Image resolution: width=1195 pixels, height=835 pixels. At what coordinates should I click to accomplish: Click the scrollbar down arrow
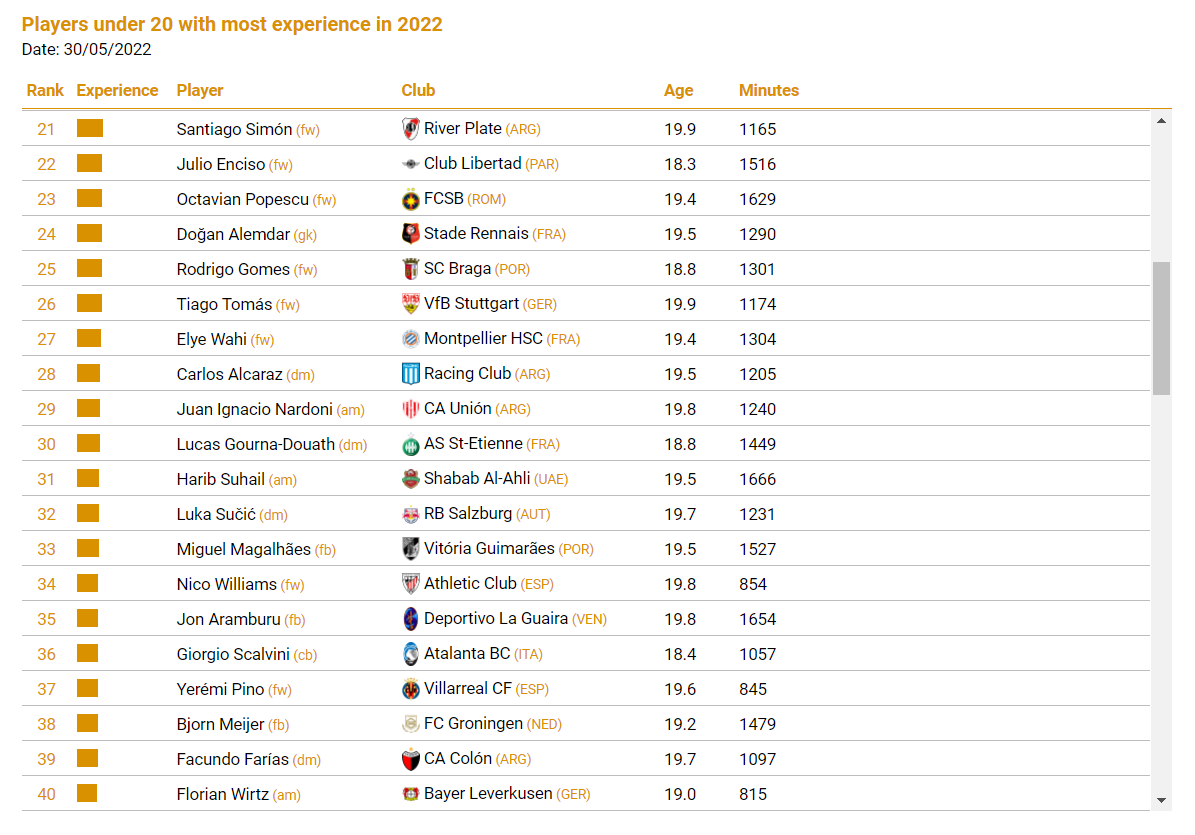[x=1161, y=801]
